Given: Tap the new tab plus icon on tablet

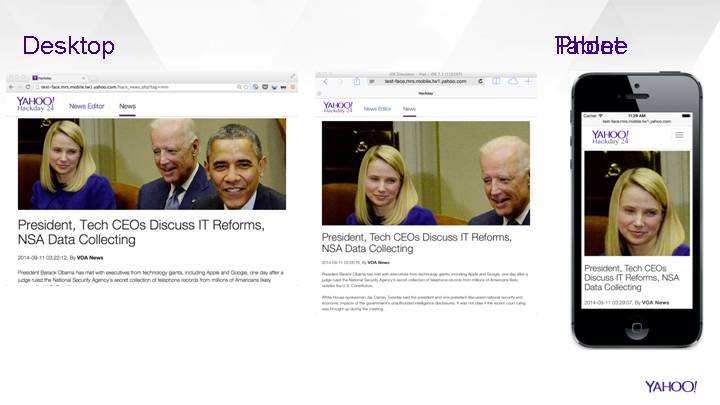Looking at the screenshot, I should 528,81.
